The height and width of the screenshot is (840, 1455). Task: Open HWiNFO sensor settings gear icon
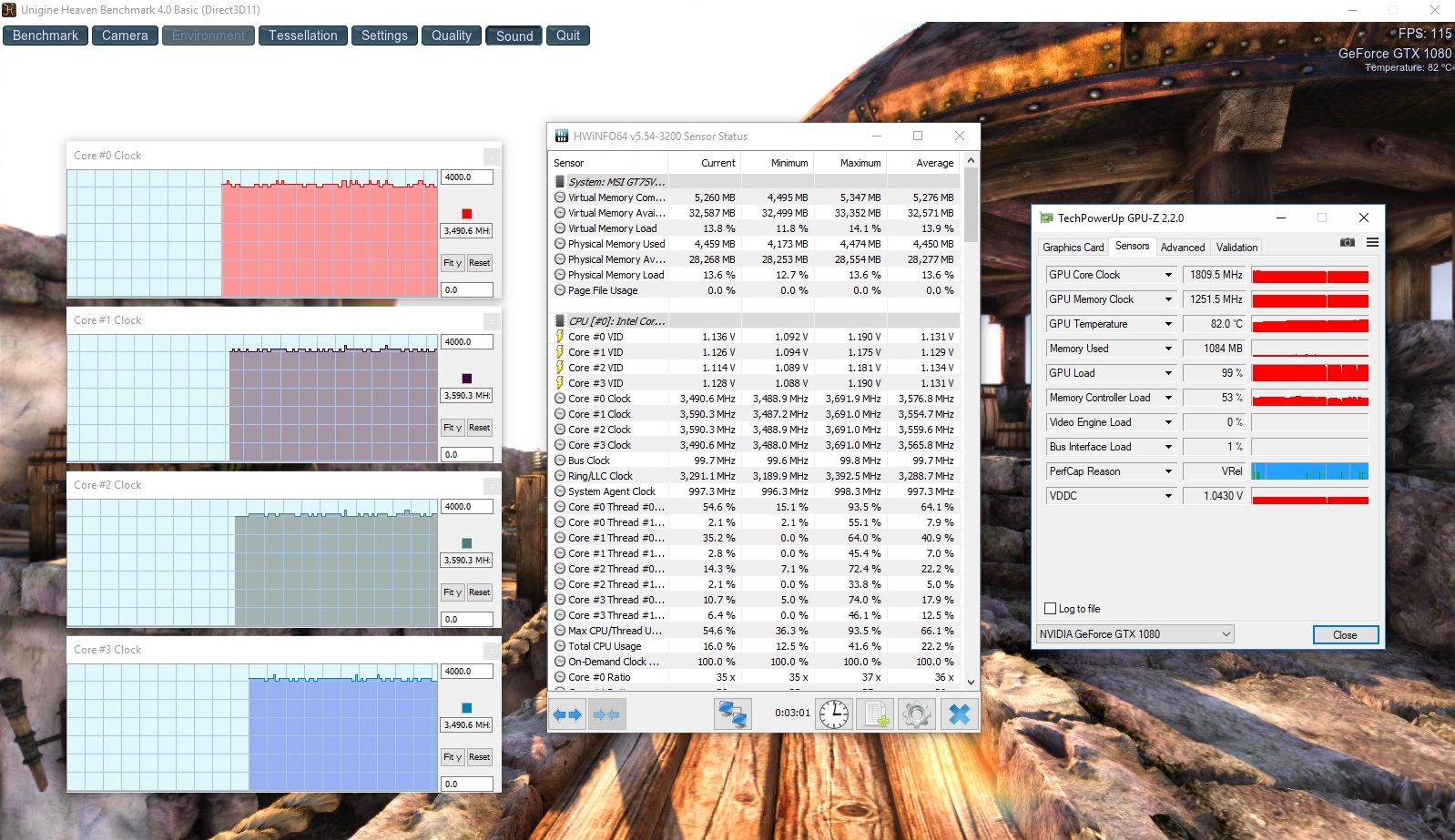[916, 714]
